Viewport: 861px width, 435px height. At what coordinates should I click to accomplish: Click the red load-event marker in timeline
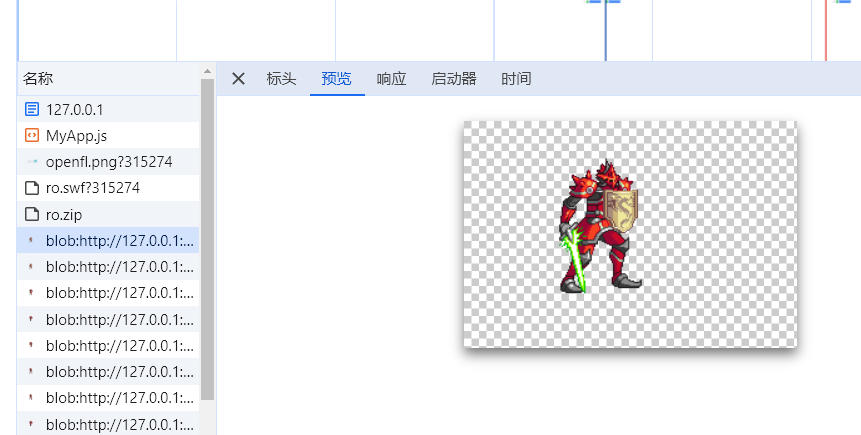tap(825, 30)
